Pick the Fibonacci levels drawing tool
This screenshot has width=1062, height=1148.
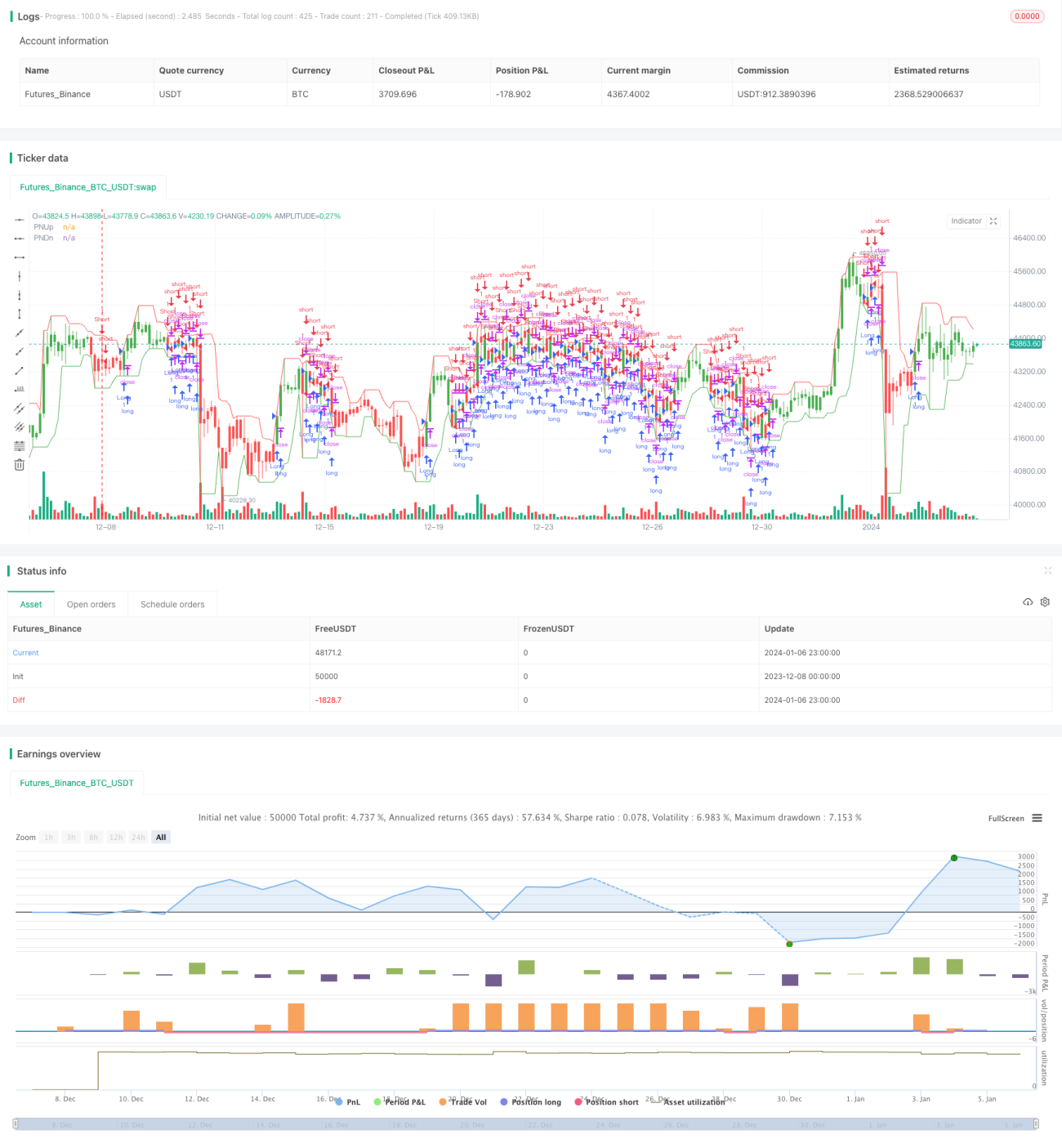(x=20, y=445)
